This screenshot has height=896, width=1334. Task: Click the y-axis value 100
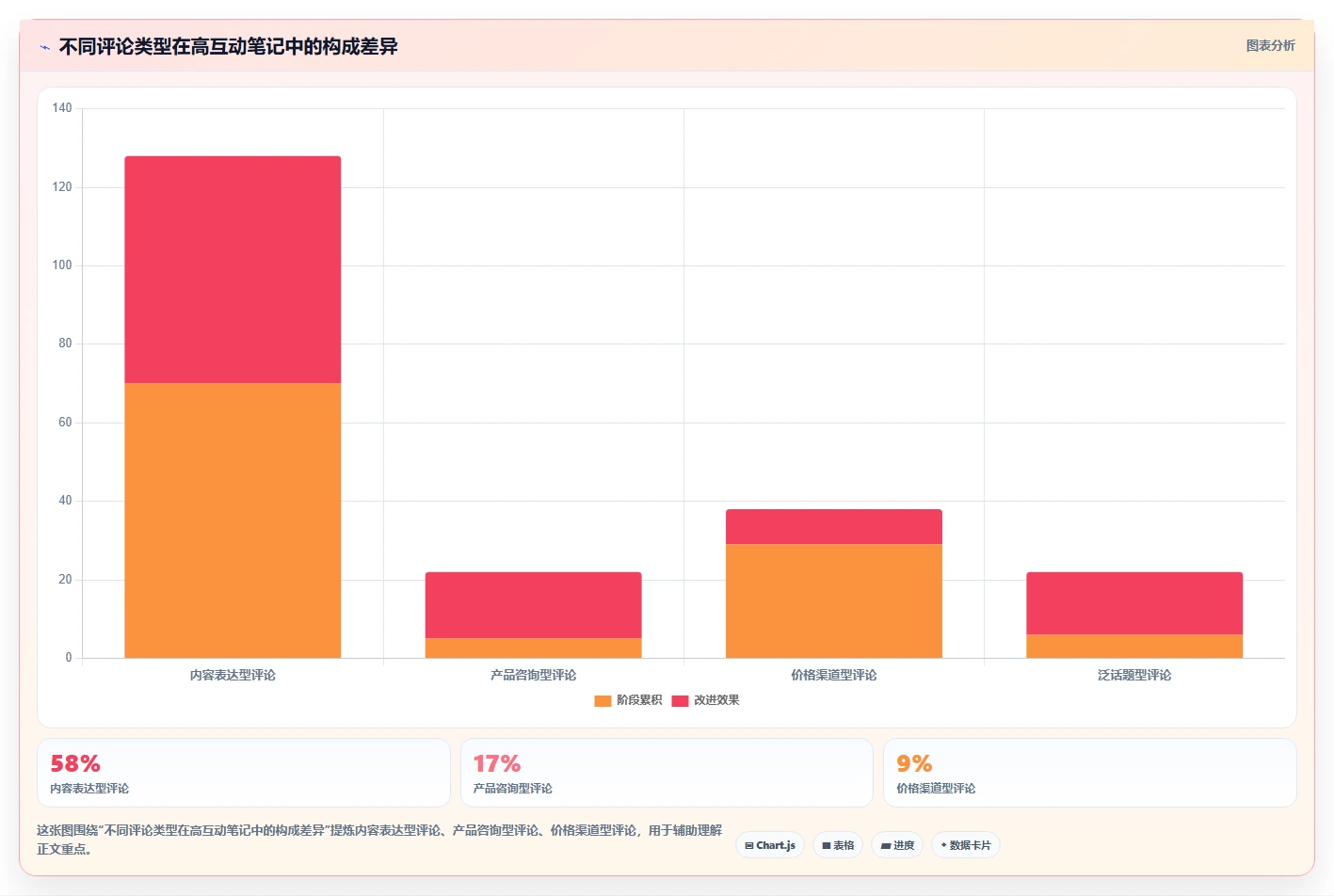coord(62,265)
